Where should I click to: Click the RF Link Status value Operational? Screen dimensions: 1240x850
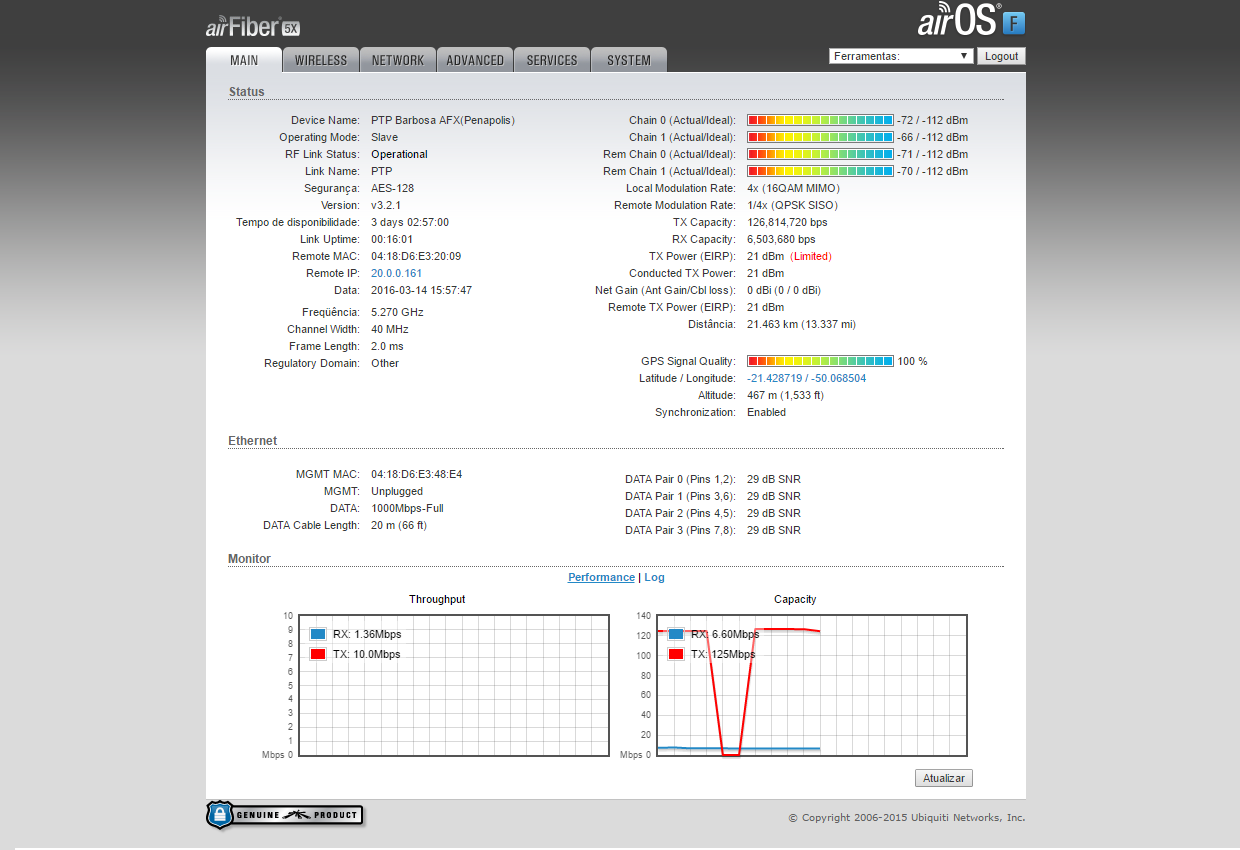[399, 154]
